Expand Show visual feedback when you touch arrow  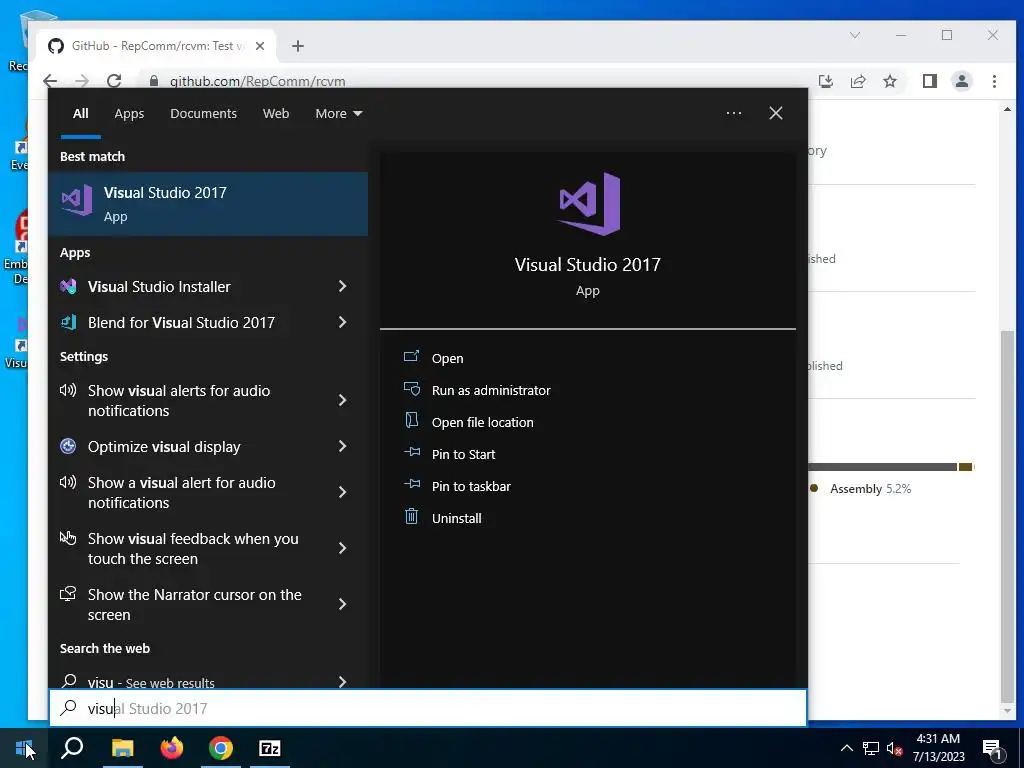coord(342,549)
